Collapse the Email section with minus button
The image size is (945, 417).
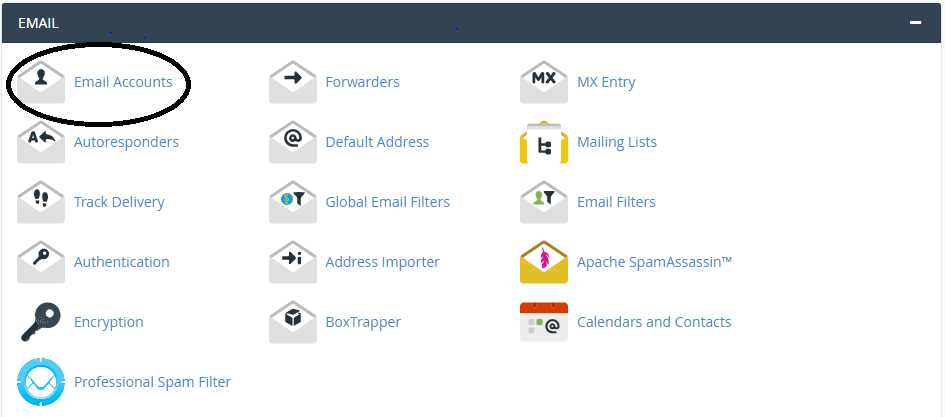point(915,22)
